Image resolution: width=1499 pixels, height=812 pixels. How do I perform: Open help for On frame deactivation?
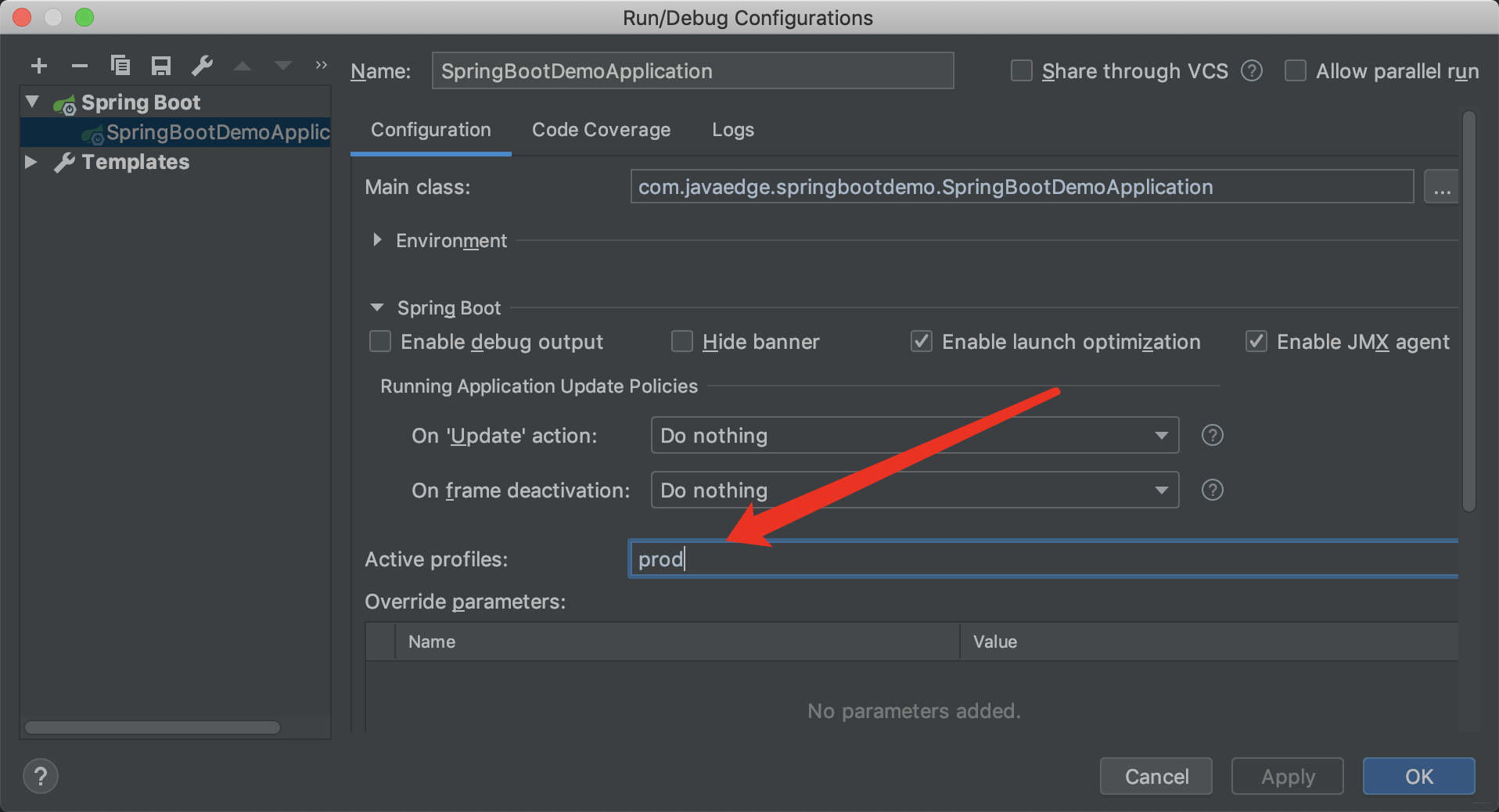1213,490
